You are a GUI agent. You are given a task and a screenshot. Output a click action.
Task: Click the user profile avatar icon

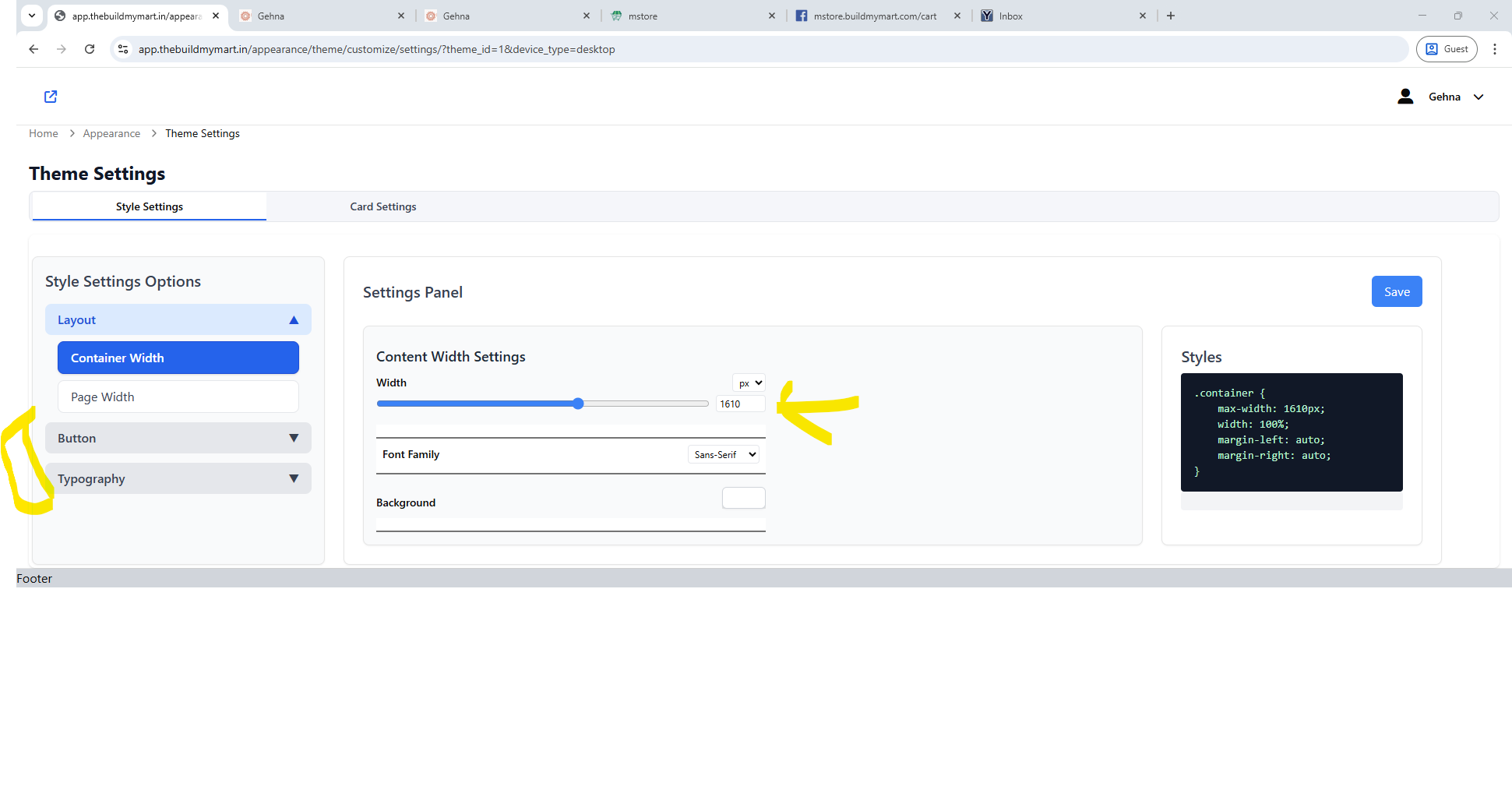(1405, 97)
